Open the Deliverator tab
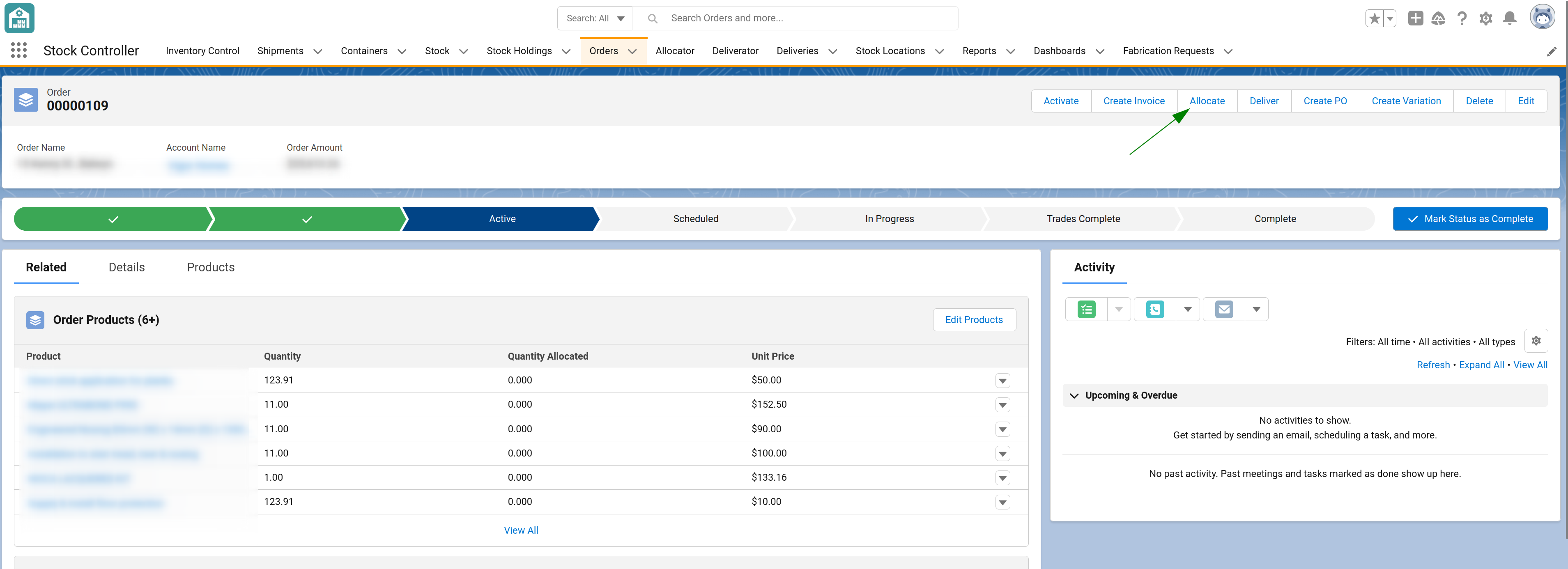This screenshot has height=569, width=1568. [x=735, y=51]
